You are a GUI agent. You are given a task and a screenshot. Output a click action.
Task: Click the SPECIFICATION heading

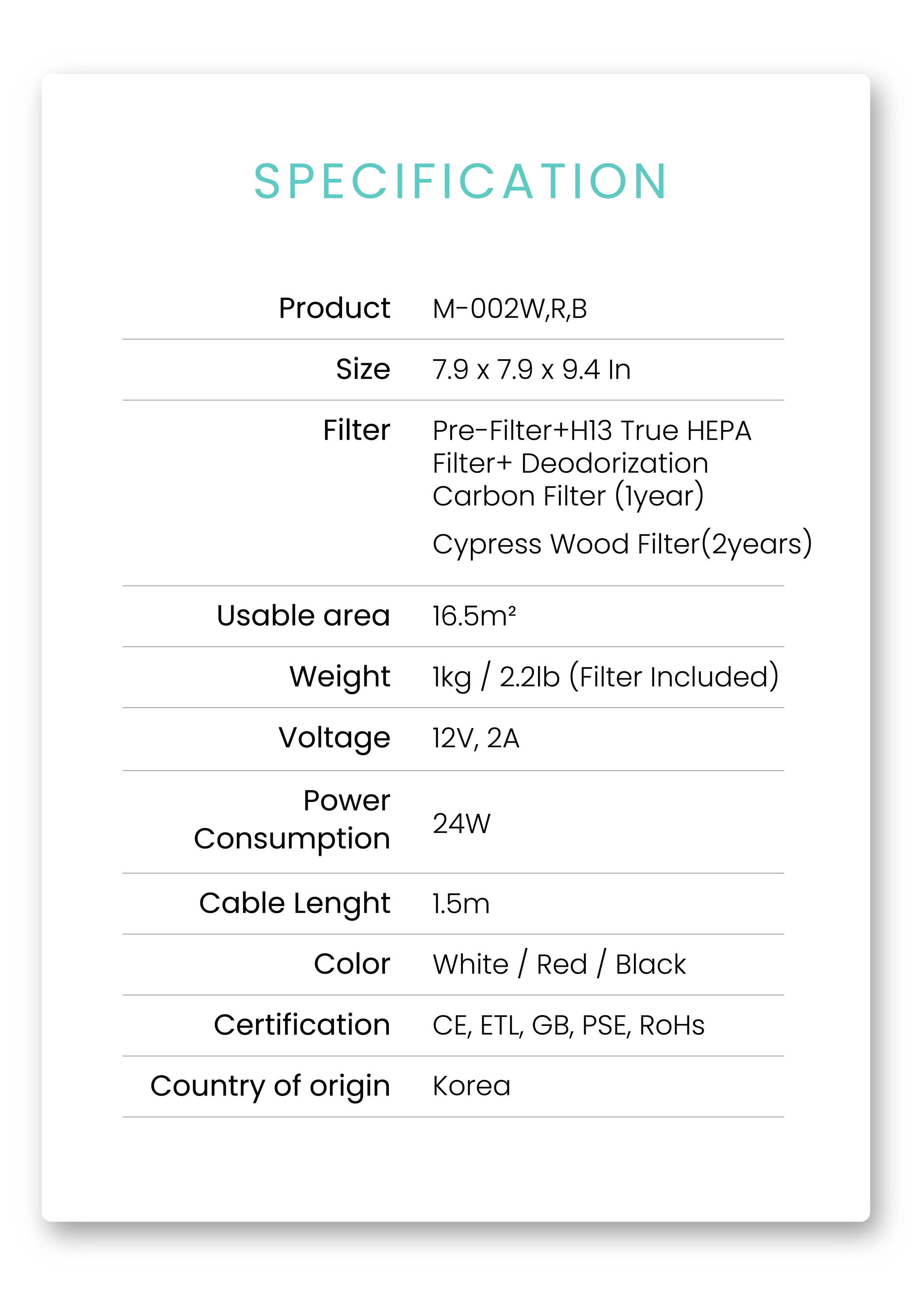460,181
